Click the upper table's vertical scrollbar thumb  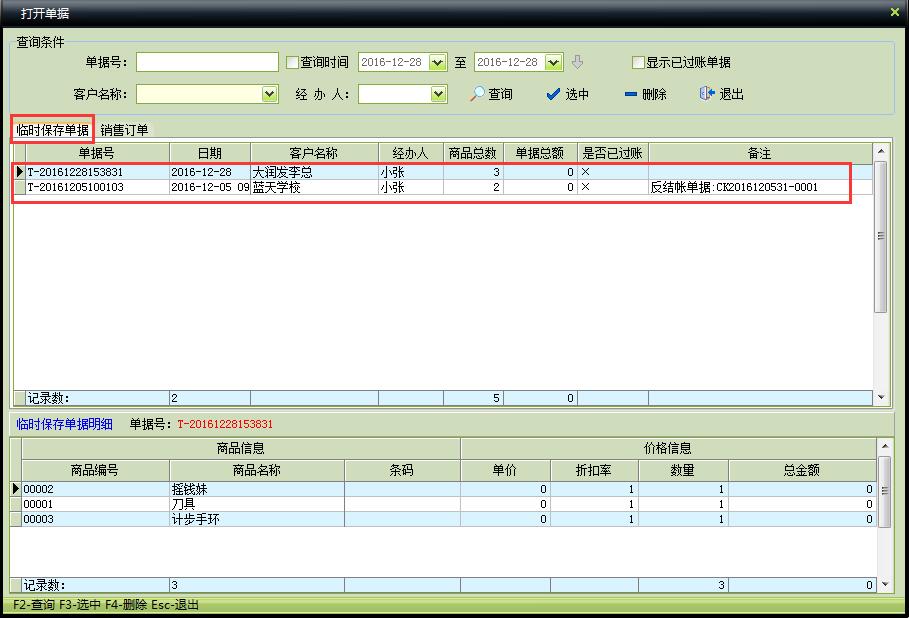coord(881,237)
